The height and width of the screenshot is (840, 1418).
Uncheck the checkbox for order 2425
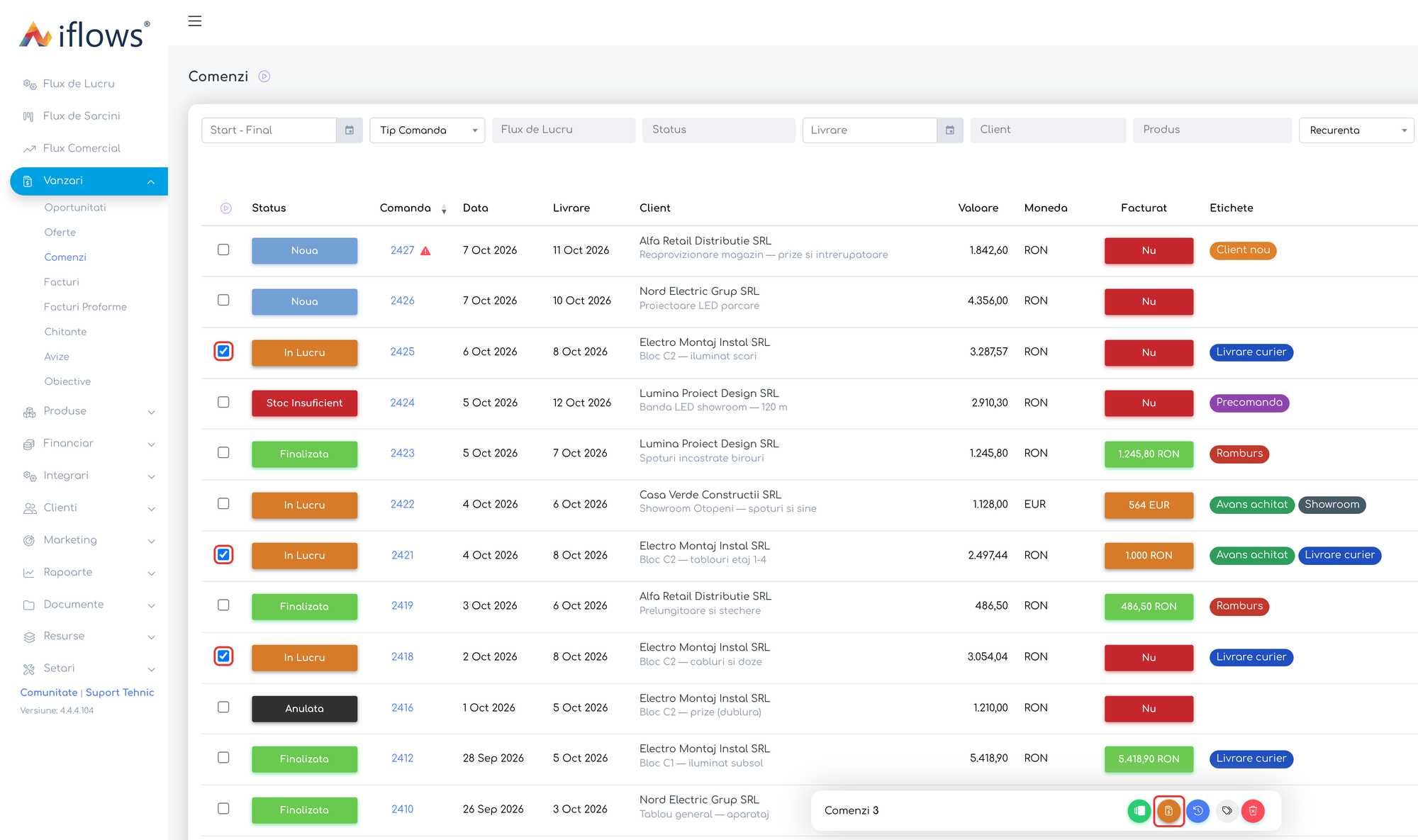[223, 351]
